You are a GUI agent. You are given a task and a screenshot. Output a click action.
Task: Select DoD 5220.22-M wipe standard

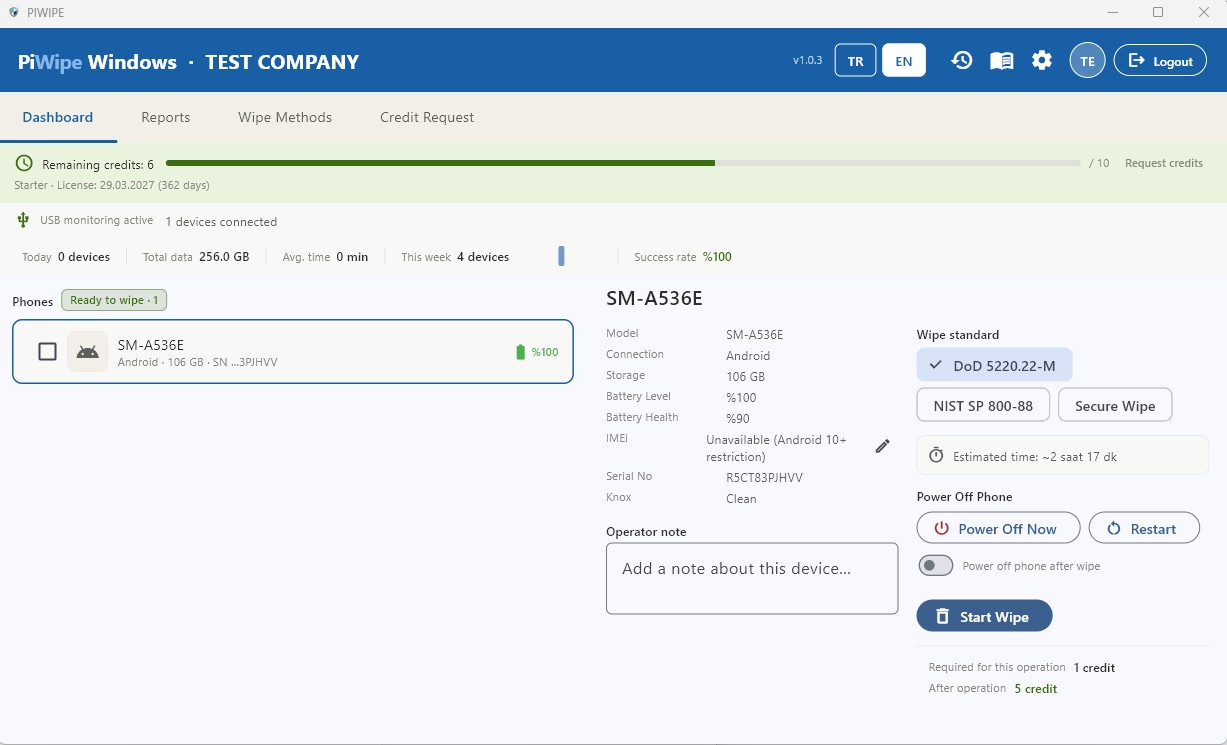tap(994, 366)
